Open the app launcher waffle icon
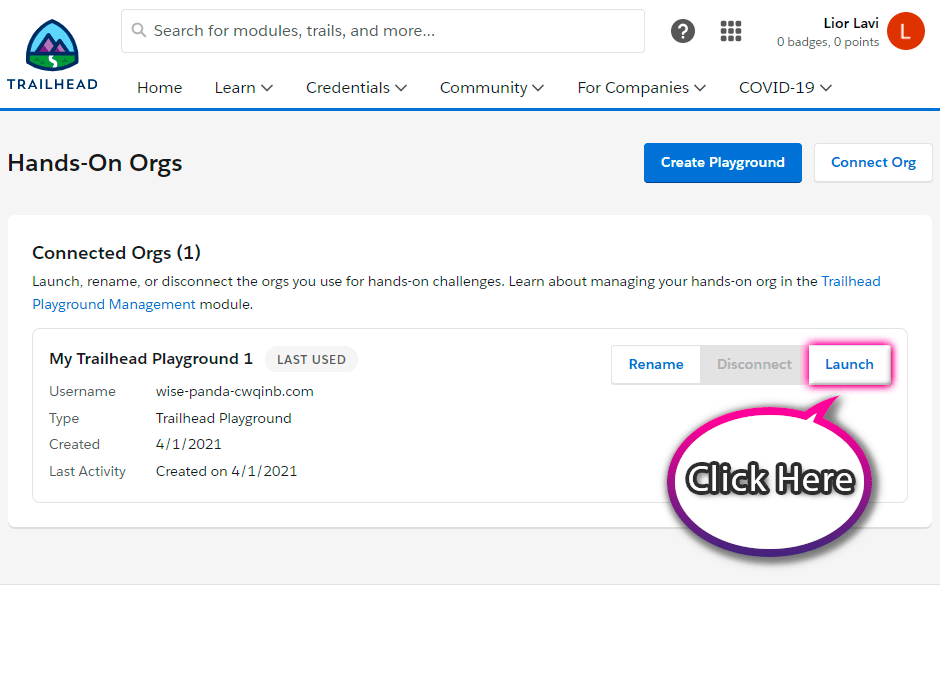 731,31
